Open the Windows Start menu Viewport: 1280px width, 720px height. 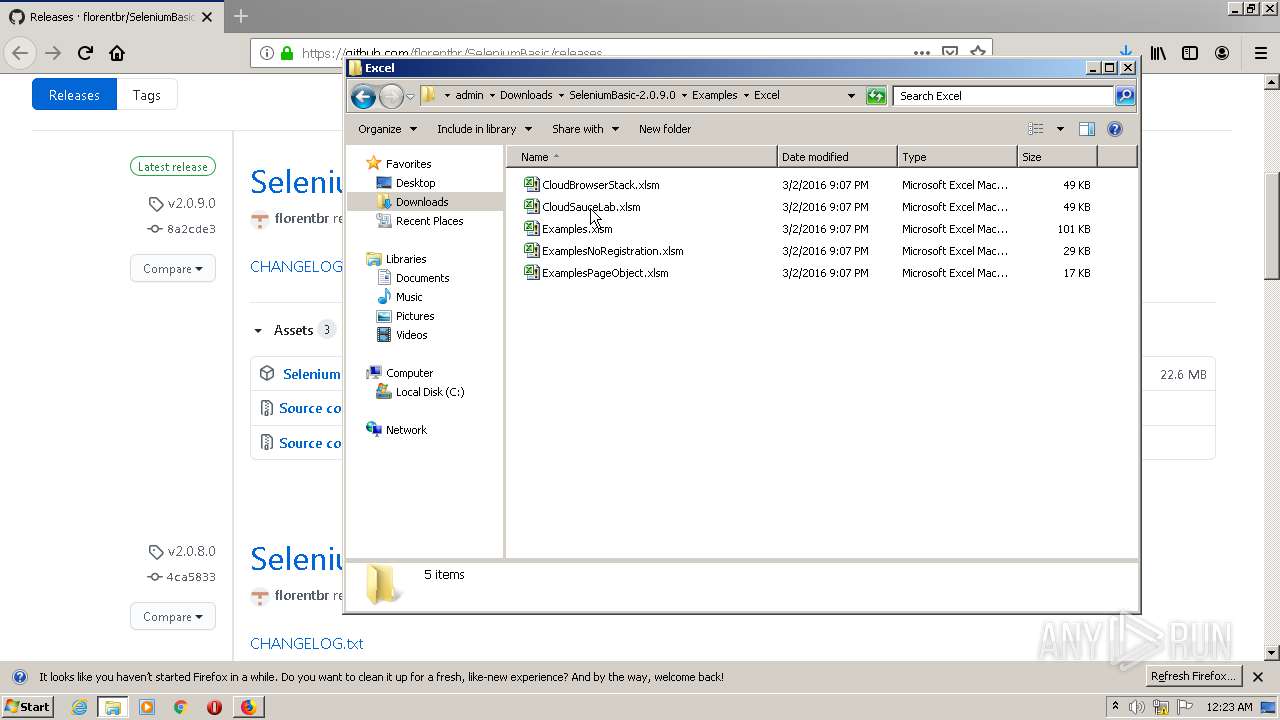click(x=27, y=707)
